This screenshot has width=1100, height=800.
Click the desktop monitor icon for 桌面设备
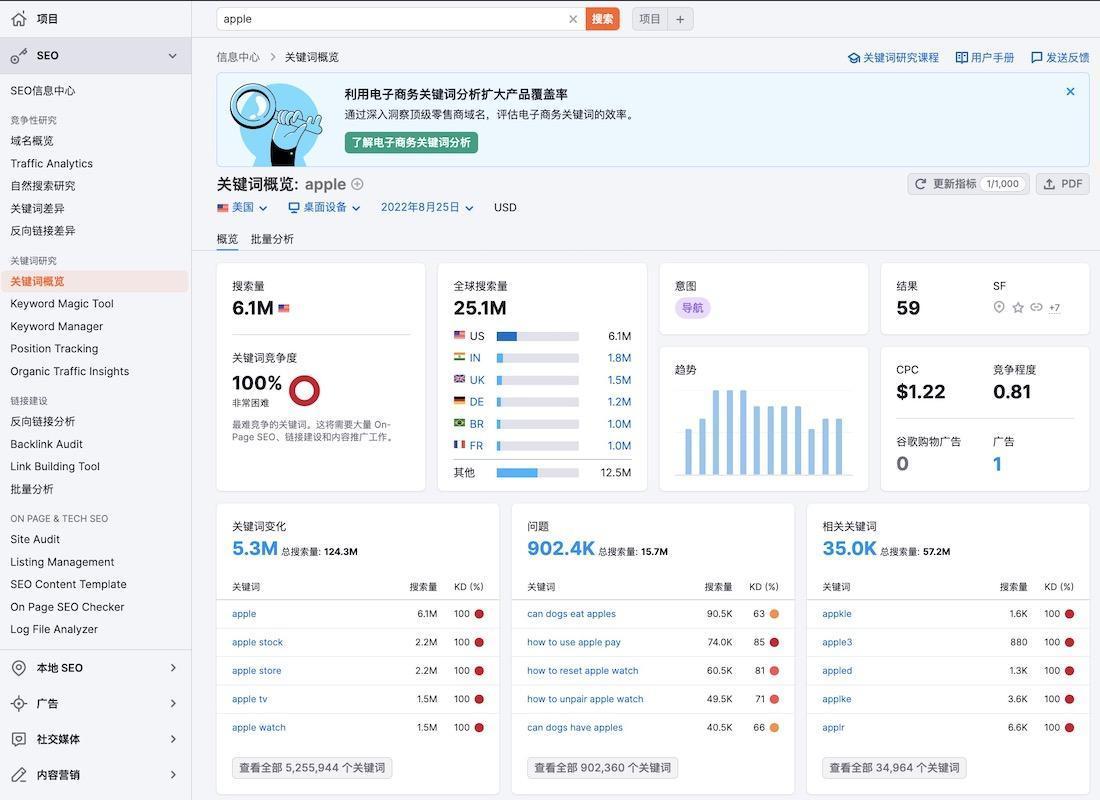(x=294, y=208)
